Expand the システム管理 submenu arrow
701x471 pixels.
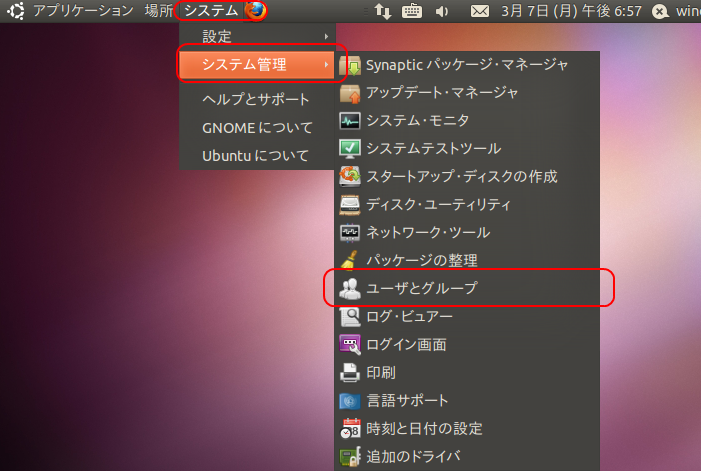pos(326,65)
